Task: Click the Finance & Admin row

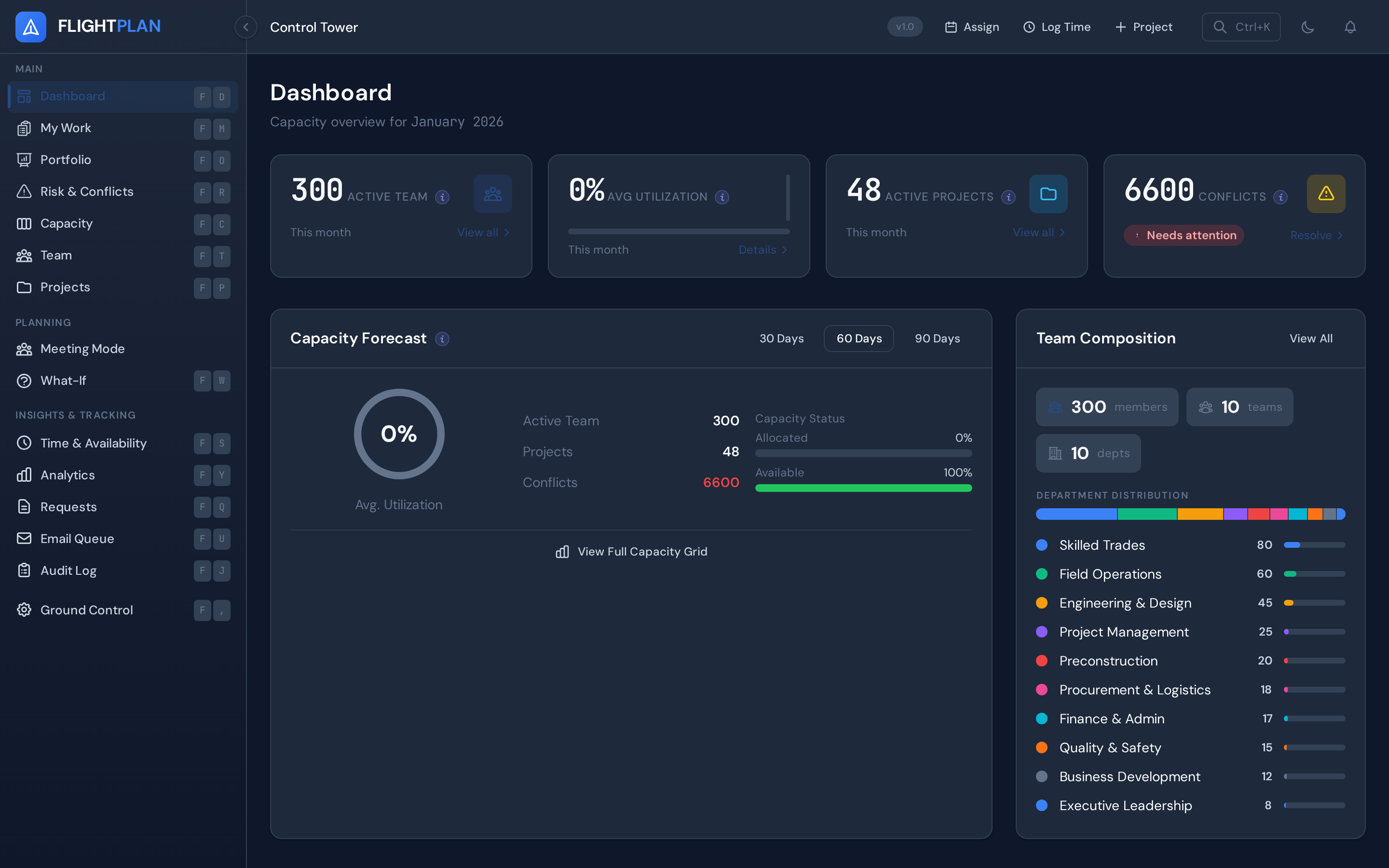Action: pos(1190,719)
